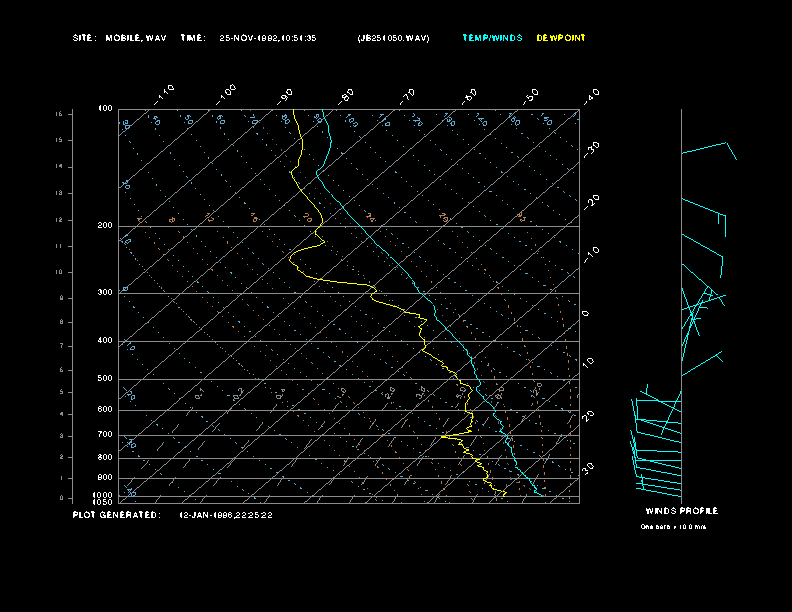This screenshot has width=792, height=612.
Task: Click the wind barb scale note text
Action: (x=673, y=527)
